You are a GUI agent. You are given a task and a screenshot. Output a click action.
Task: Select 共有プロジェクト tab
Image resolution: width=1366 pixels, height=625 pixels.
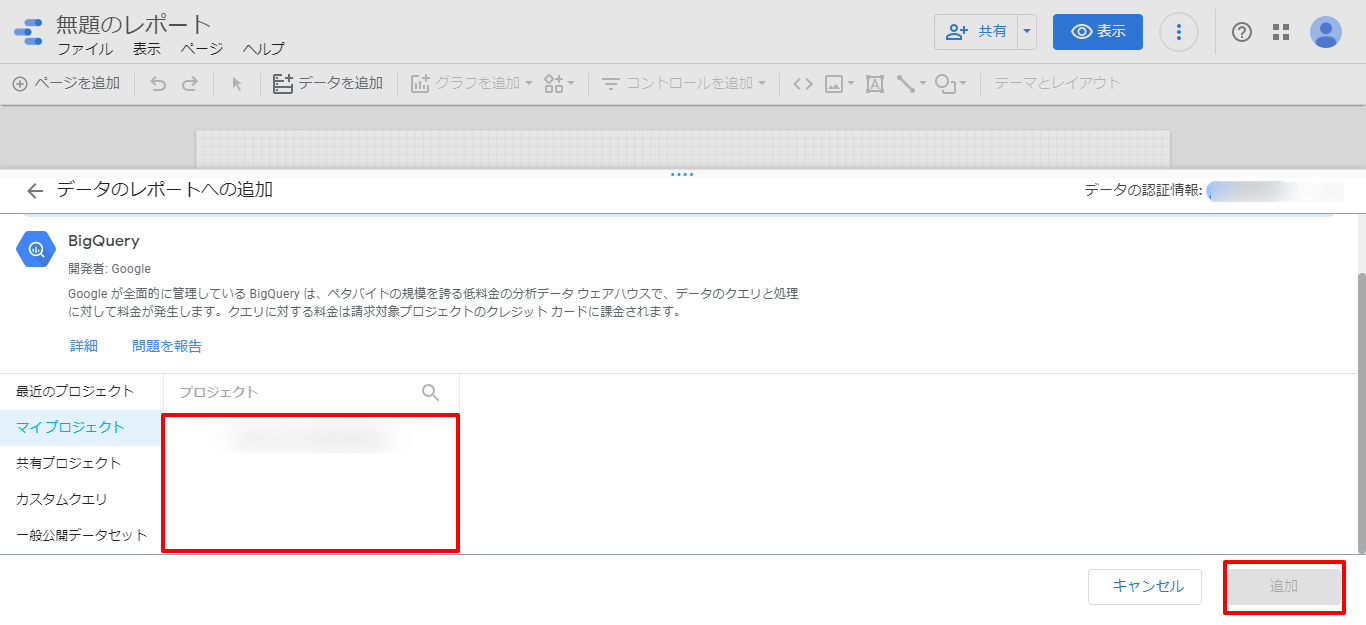(x=81, y=463)
